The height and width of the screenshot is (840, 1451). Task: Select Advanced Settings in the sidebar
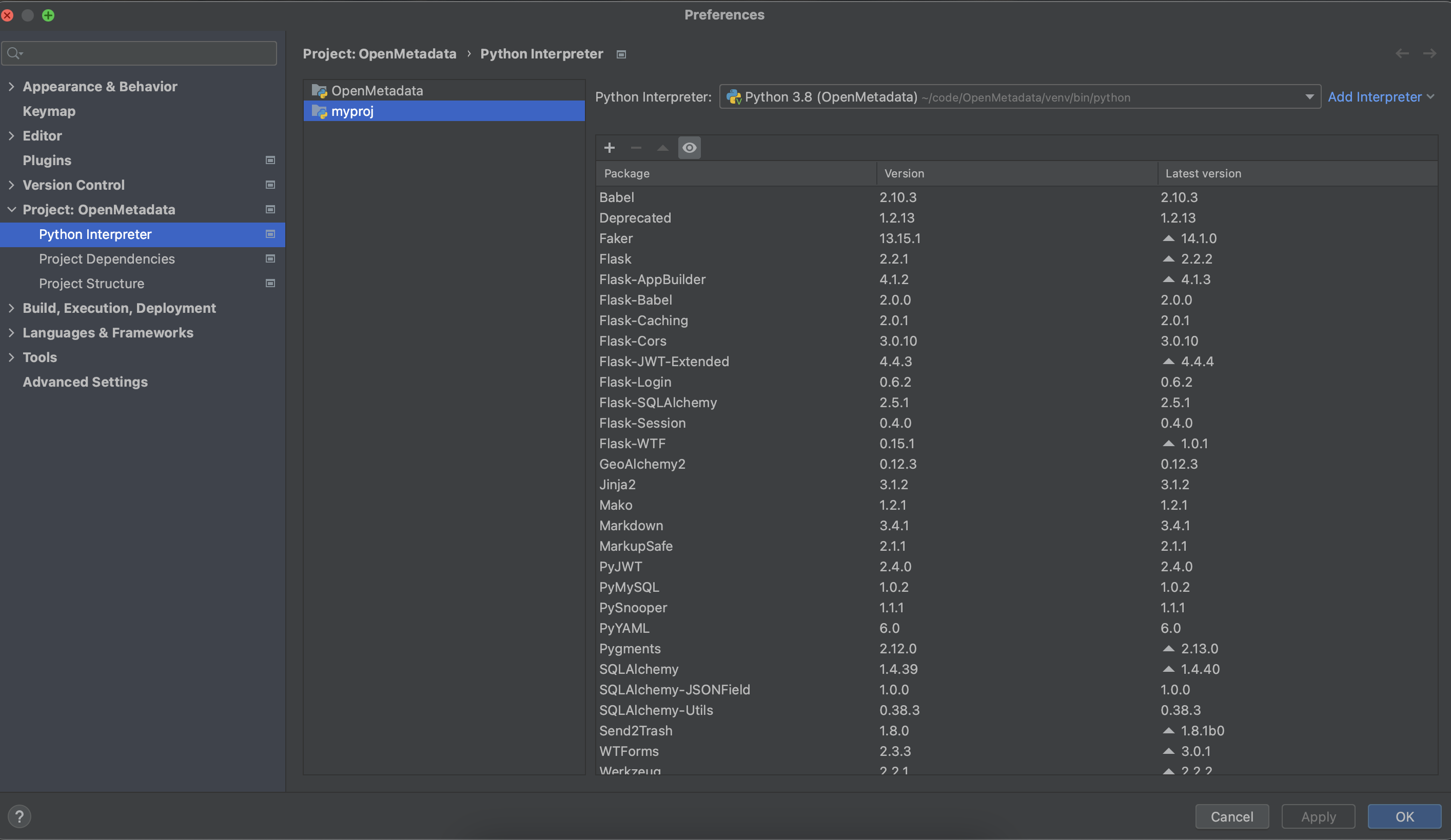tap(85, 382)
